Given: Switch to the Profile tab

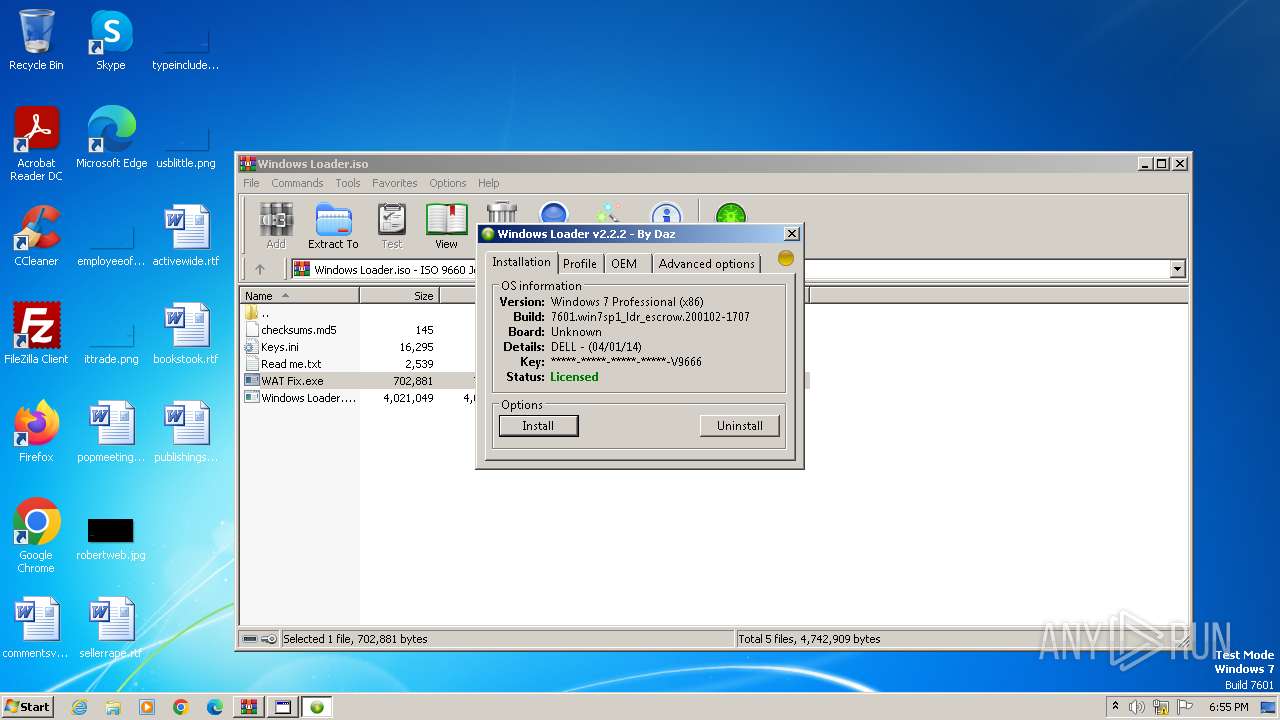Looking at the screenshot, I should coord(580,264).
